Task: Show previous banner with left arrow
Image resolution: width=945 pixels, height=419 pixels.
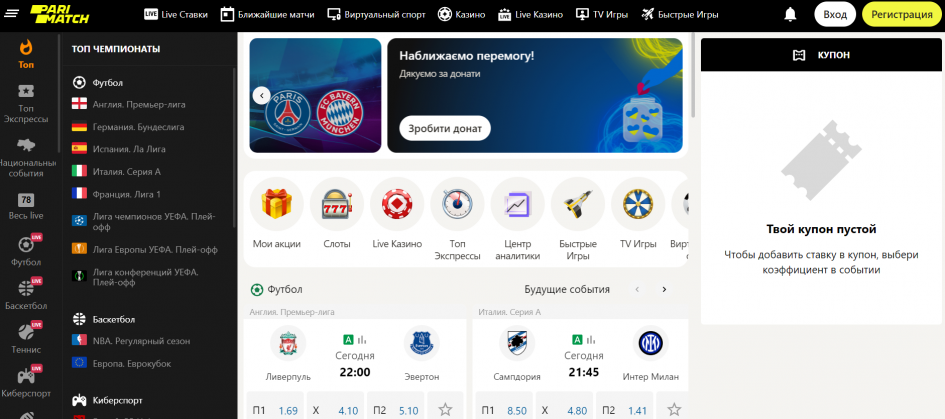Action: pos(261,95)
